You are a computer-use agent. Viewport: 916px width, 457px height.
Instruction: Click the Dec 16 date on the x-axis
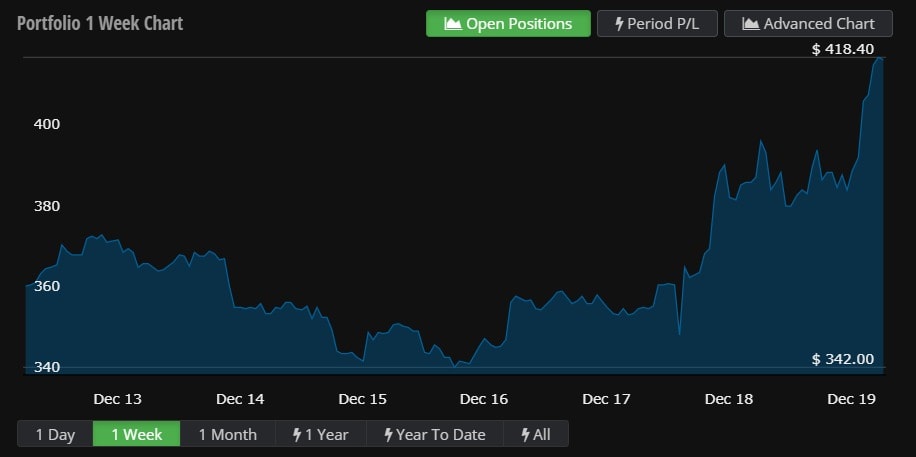pos(484,399)
